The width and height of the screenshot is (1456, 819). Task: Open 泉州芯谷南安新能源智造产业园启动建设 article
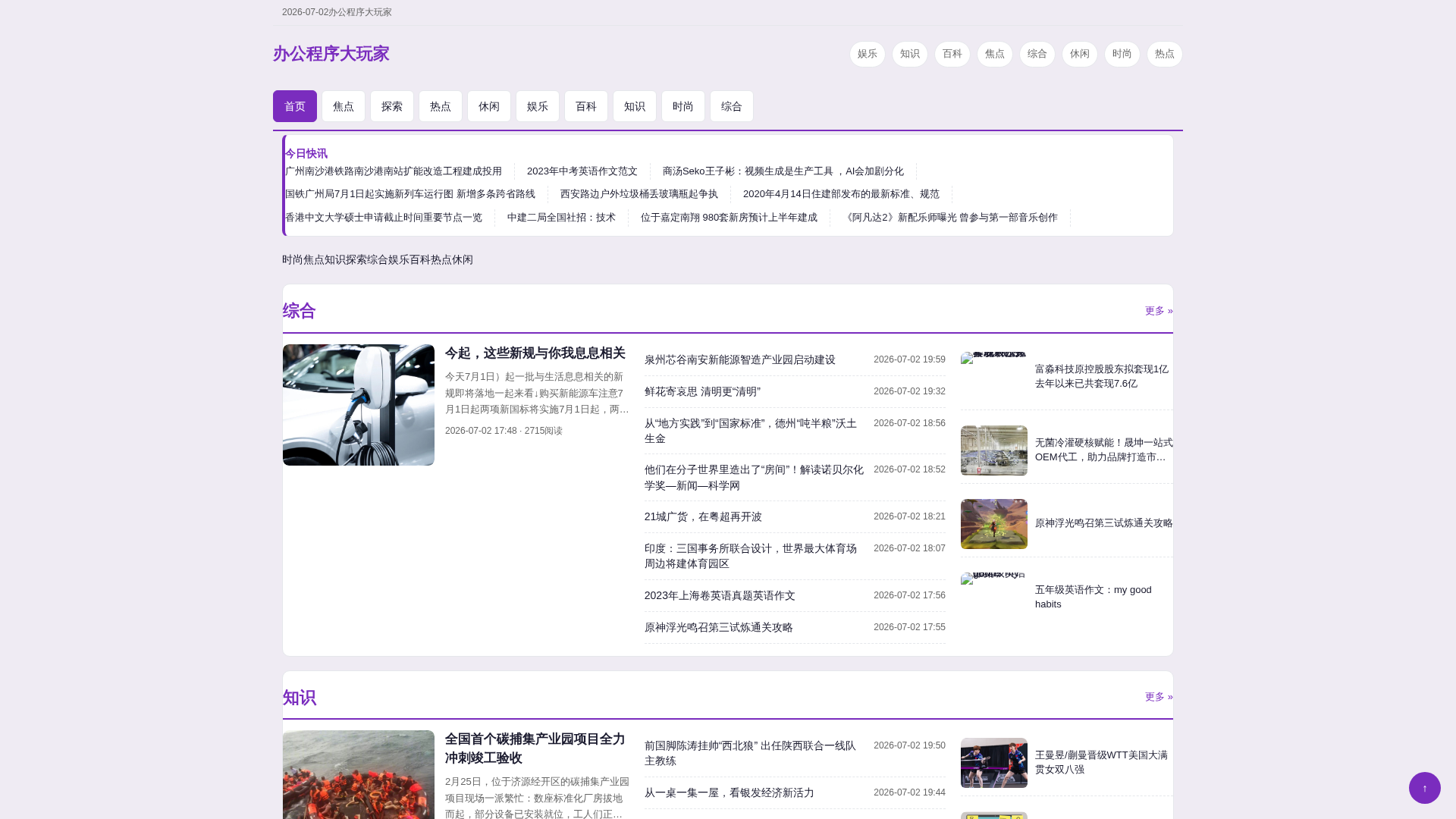point(740,360)
